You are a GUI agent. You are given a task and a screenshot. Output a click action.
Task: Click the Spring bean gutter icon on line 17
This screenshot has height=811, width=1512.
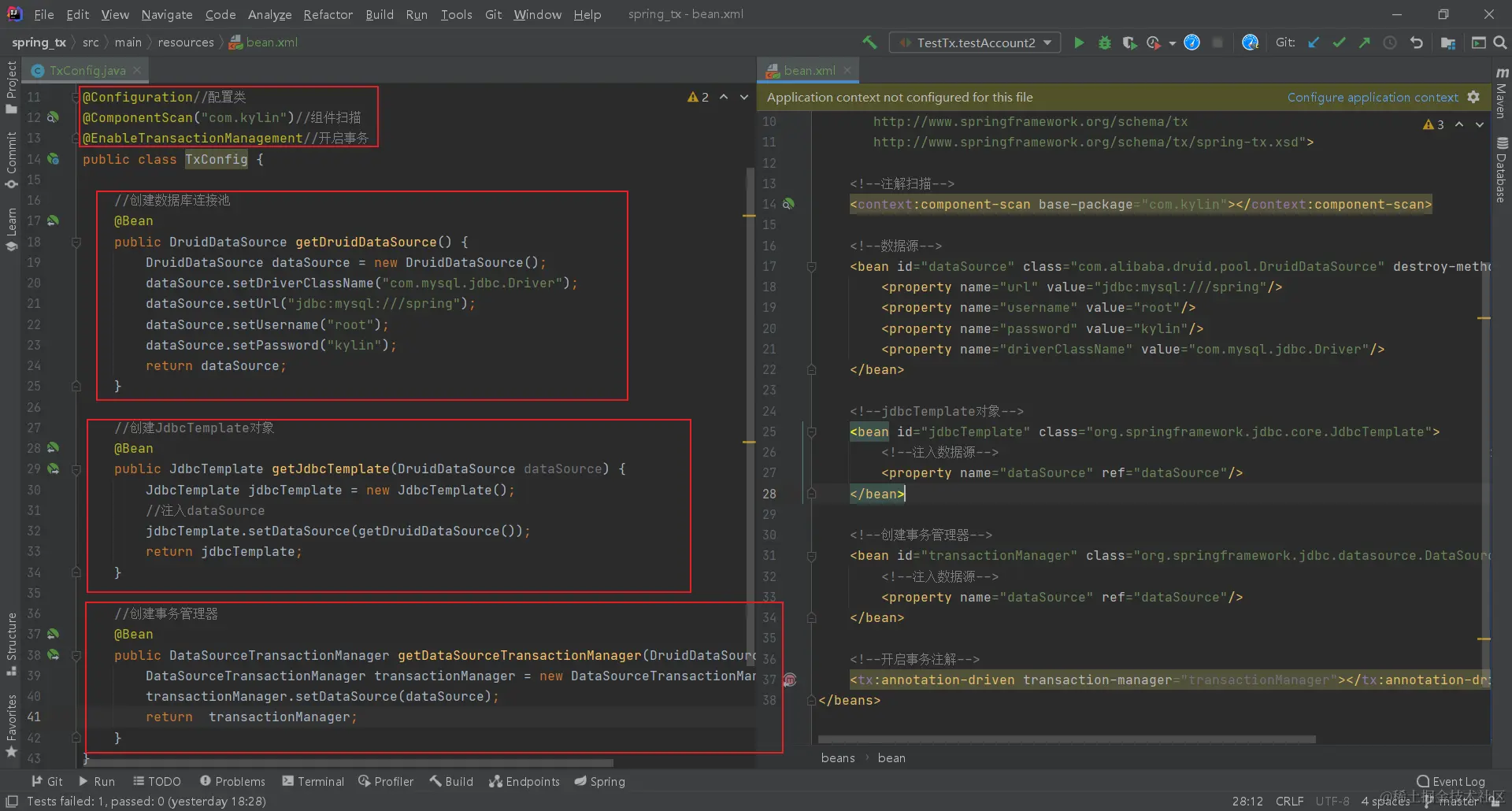(x=53, y=220)
